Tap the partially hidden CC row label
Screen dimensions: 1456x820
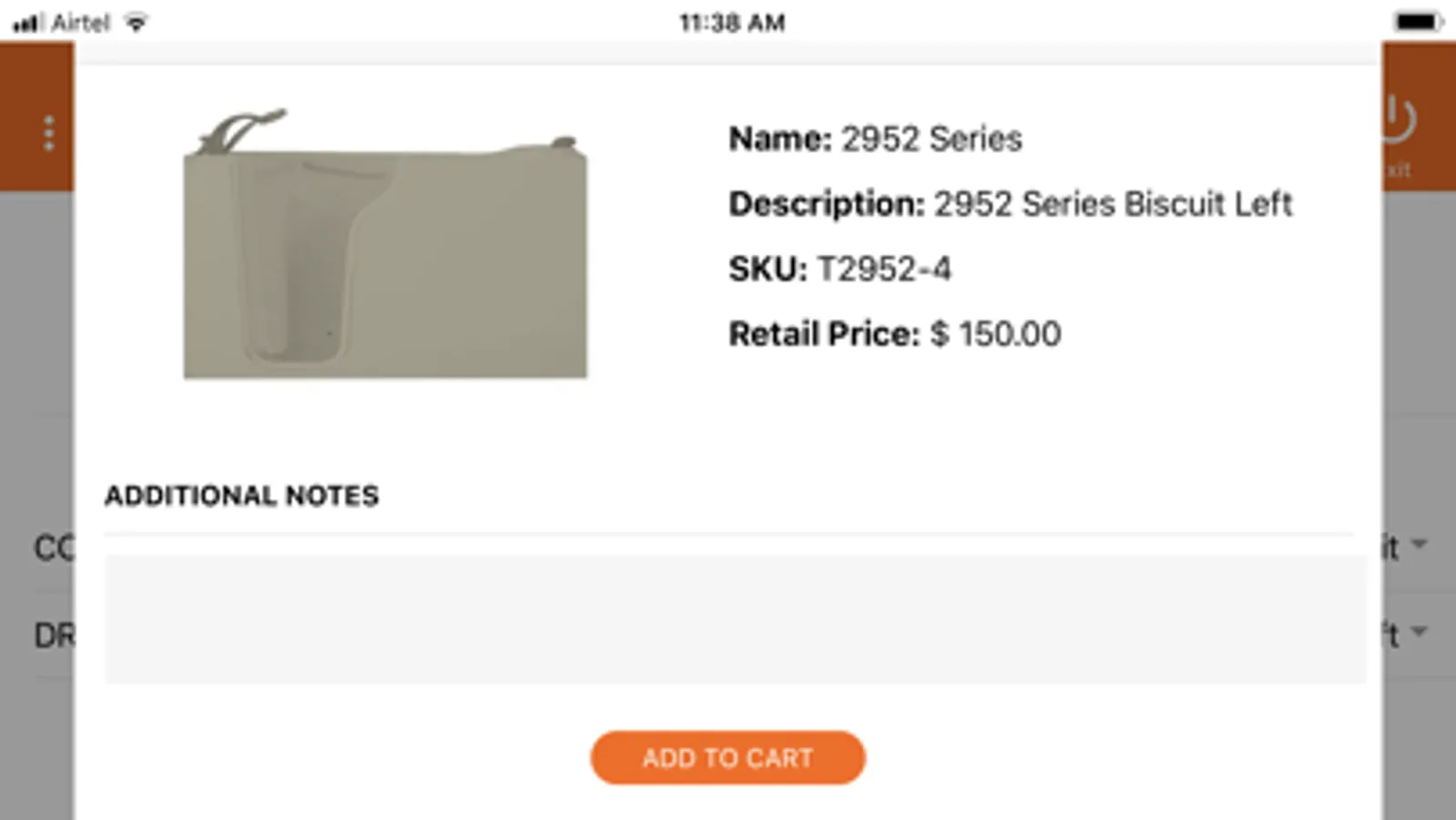click(54, 548)
